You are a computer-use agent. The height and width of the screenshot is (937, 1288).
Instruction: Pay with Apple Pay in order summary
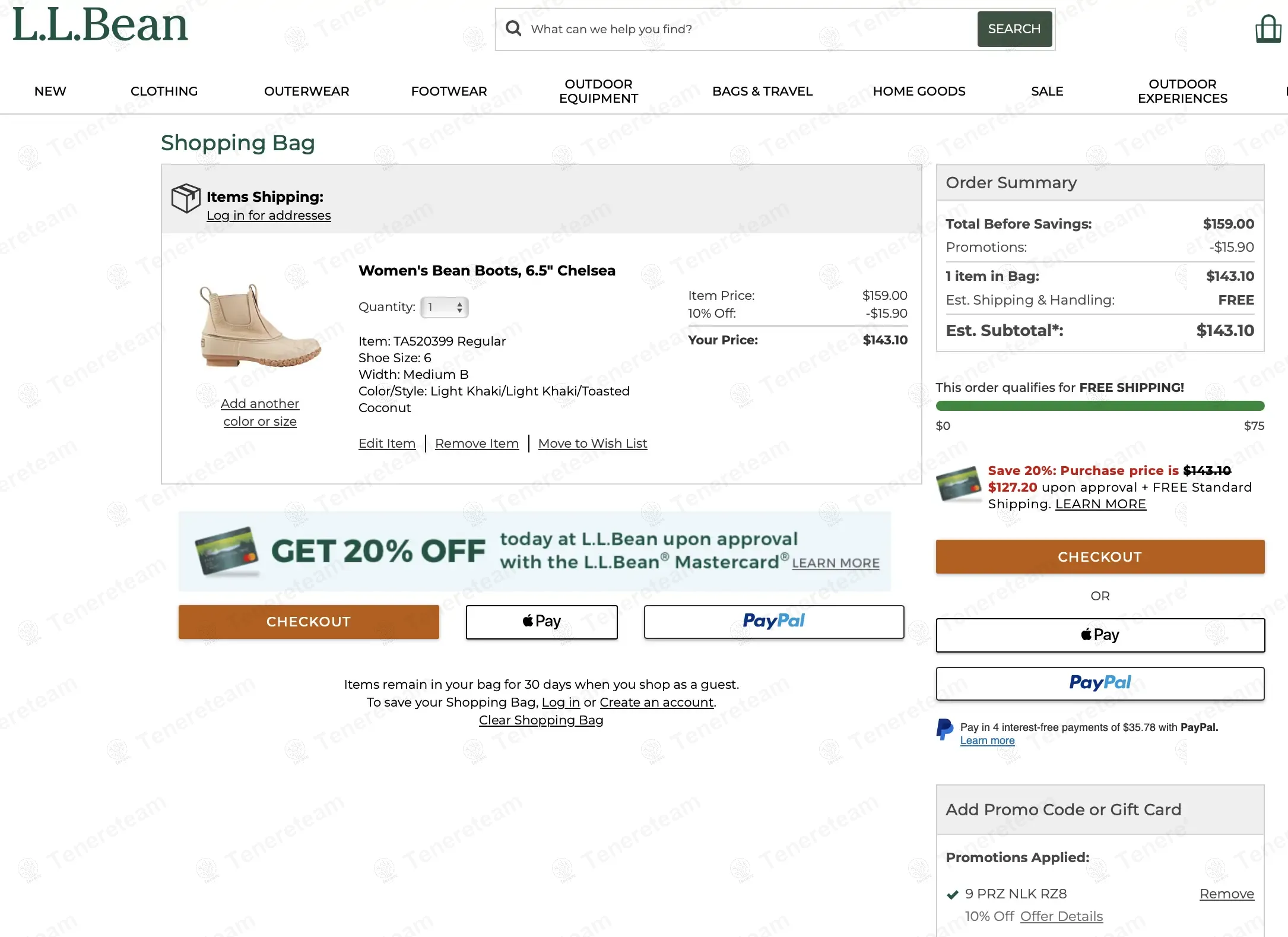[x=1100, y=635]
